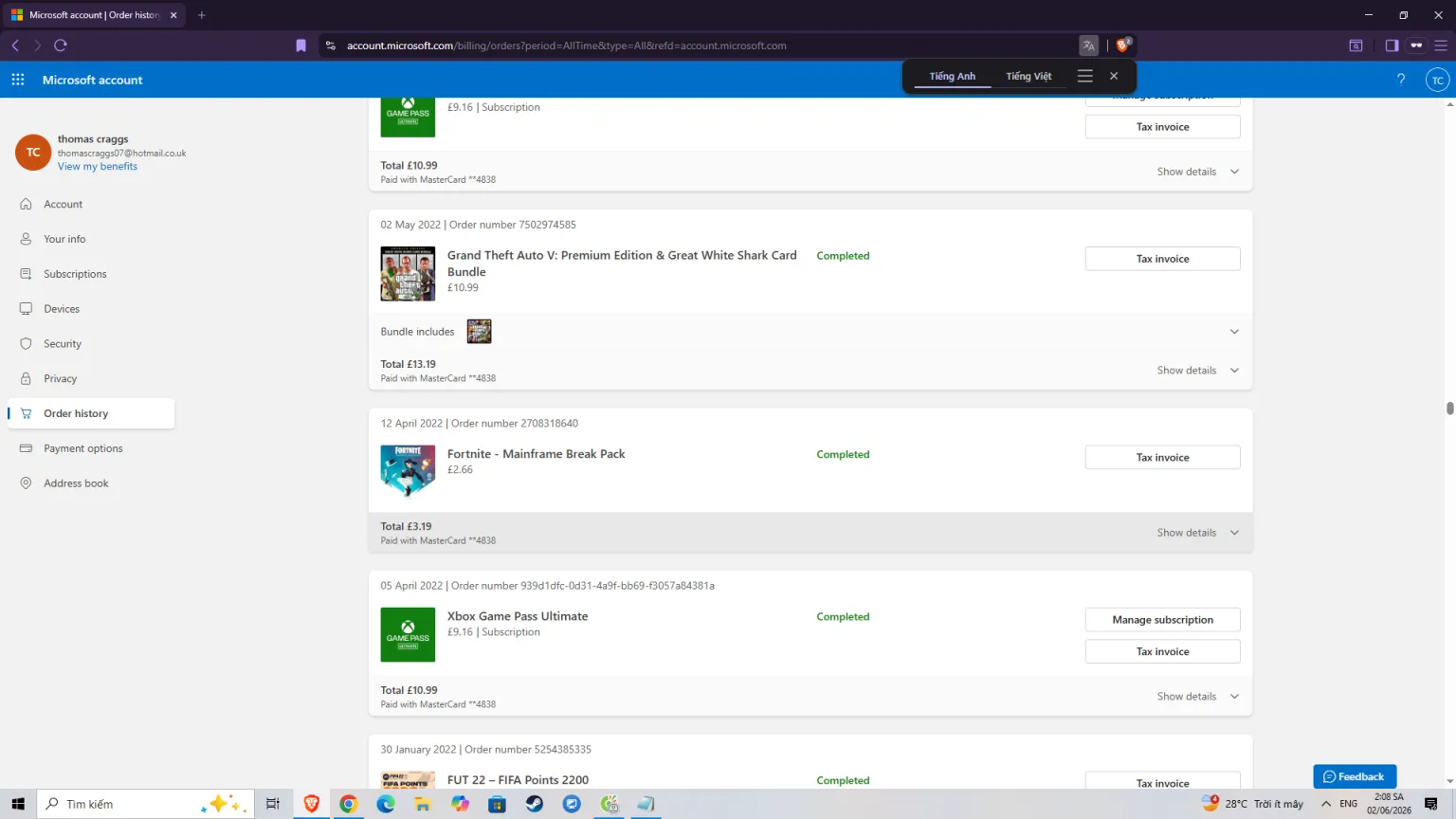Open the Brave main menu

[1441, 45]
